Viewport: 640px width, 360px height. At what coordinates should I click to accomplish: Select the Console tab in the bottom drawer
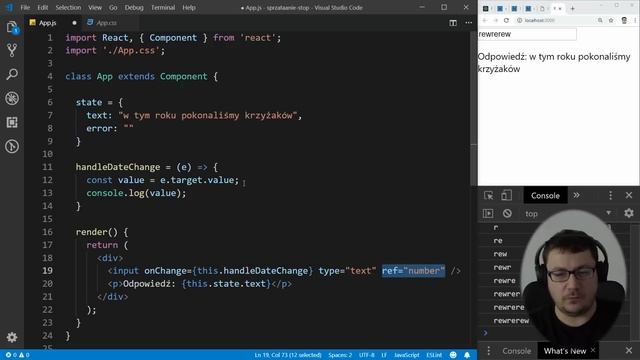click(x=516, y=351)
